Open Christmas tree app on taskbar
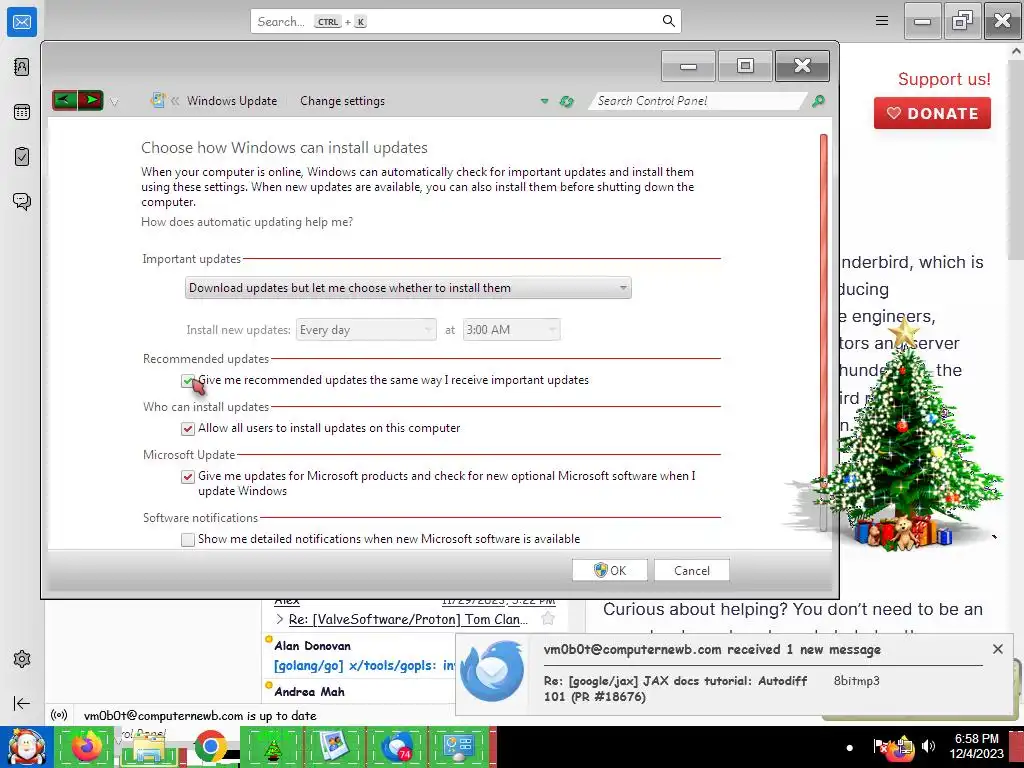 pos(272,746)
